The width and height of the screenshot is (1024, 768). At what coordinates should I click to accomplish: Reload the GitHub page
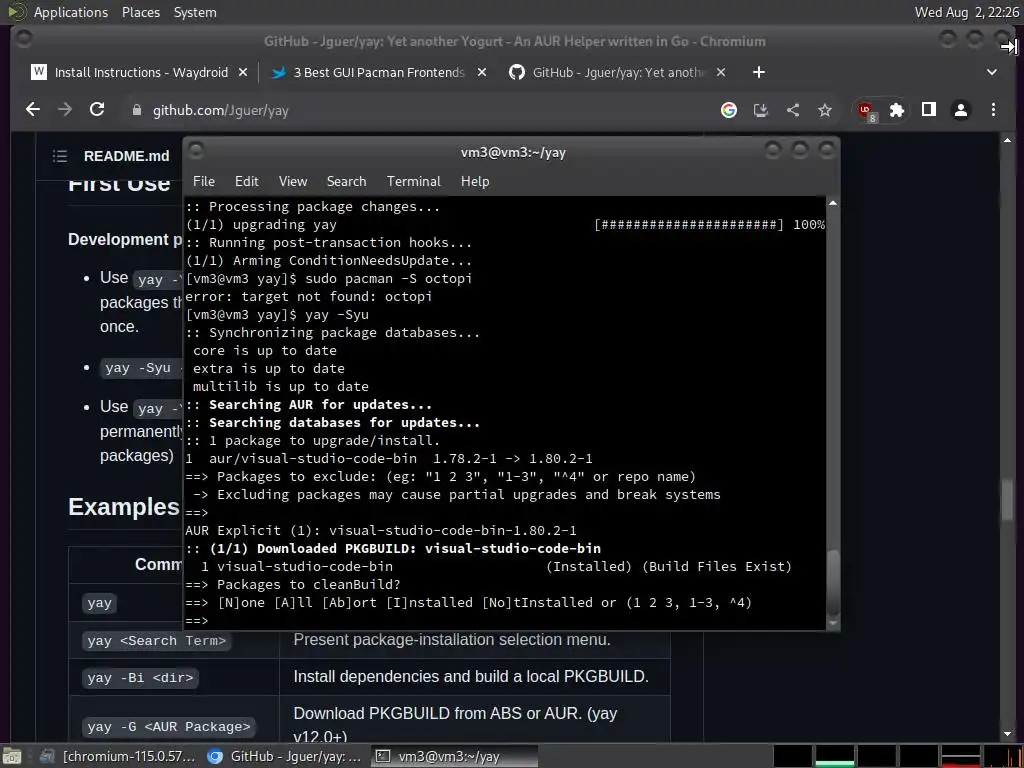click(97, 110)
